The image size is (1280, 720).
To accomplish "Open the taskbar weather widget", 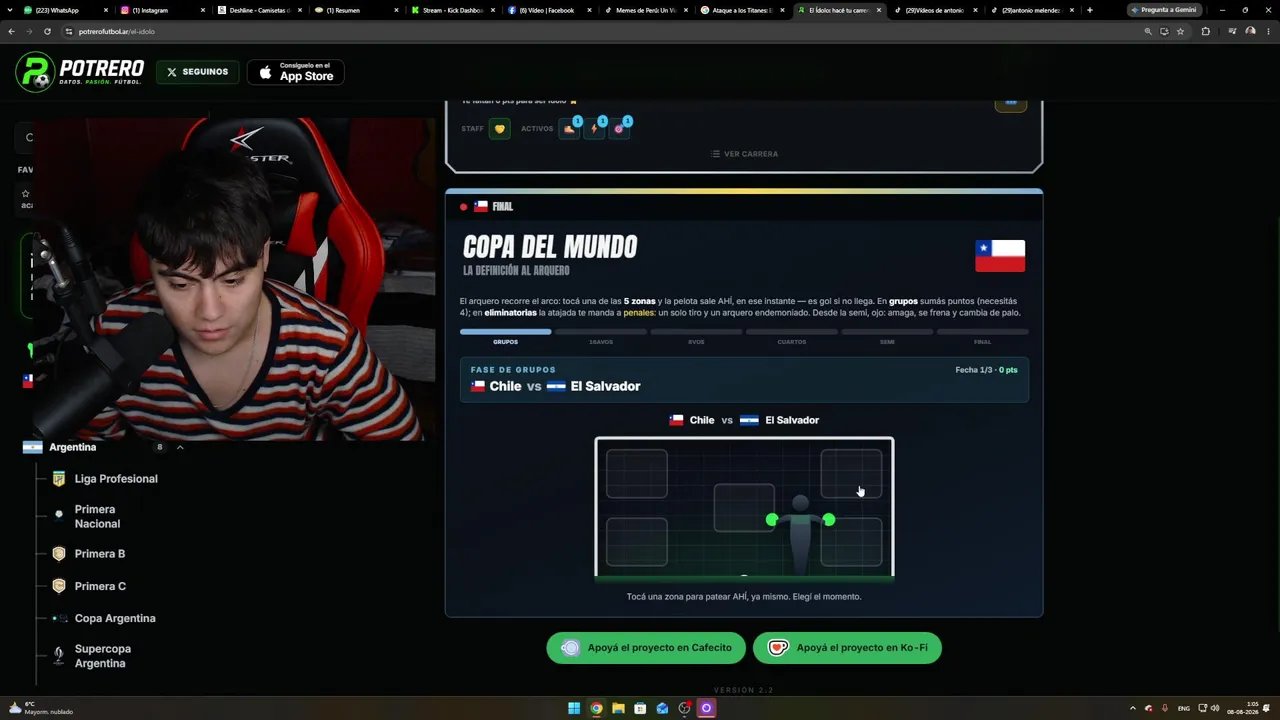I will 42,708.
